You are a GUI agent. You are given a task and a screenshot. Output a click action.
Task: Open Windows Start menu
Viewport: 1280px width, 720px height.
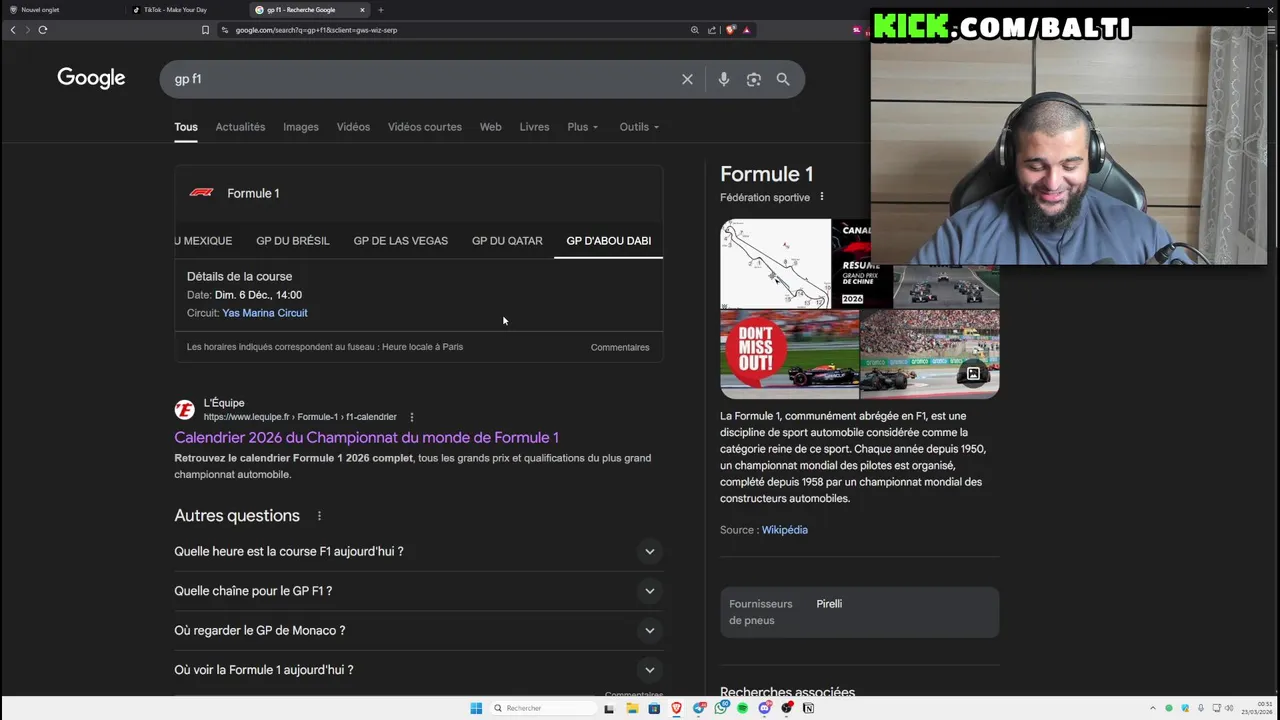(x=476, y=708)
